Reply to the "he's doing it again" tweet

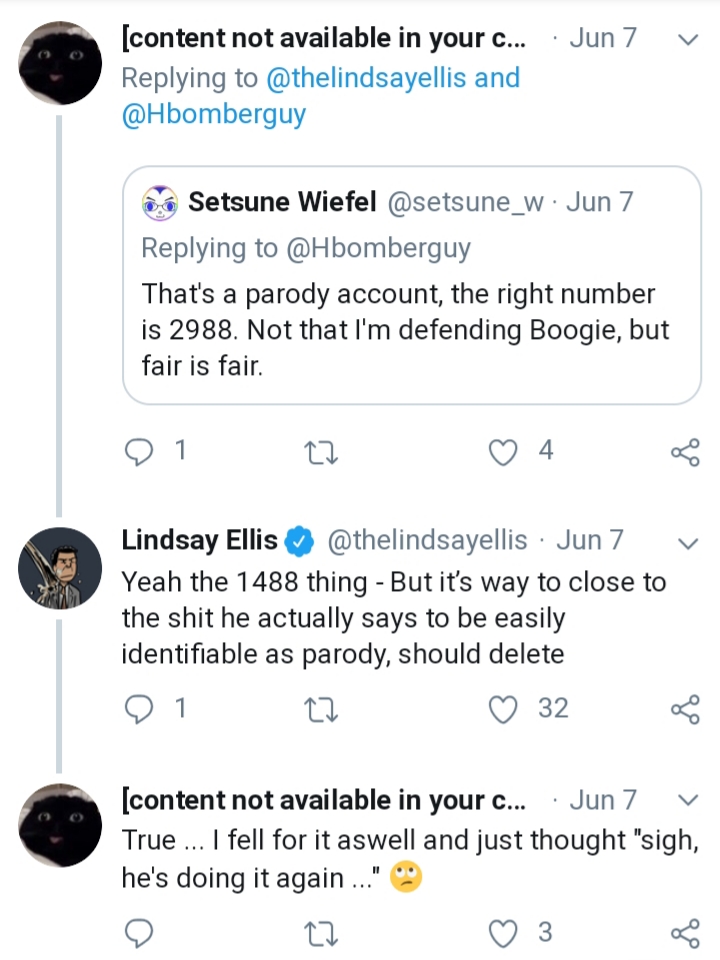pos(139,934)
